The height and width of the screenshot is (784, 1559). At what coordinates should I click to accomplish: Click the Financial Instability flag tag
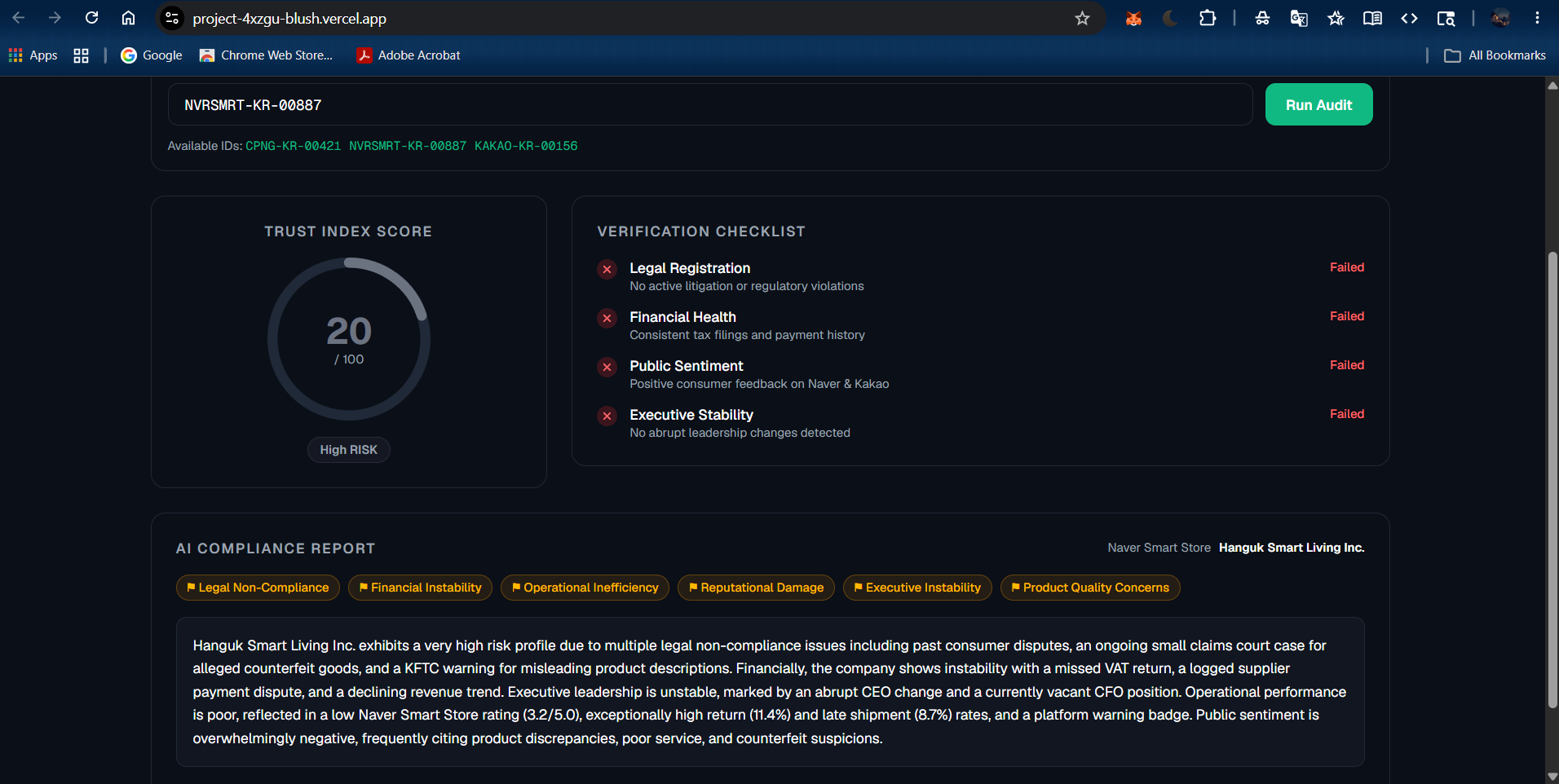click(420, 588)
